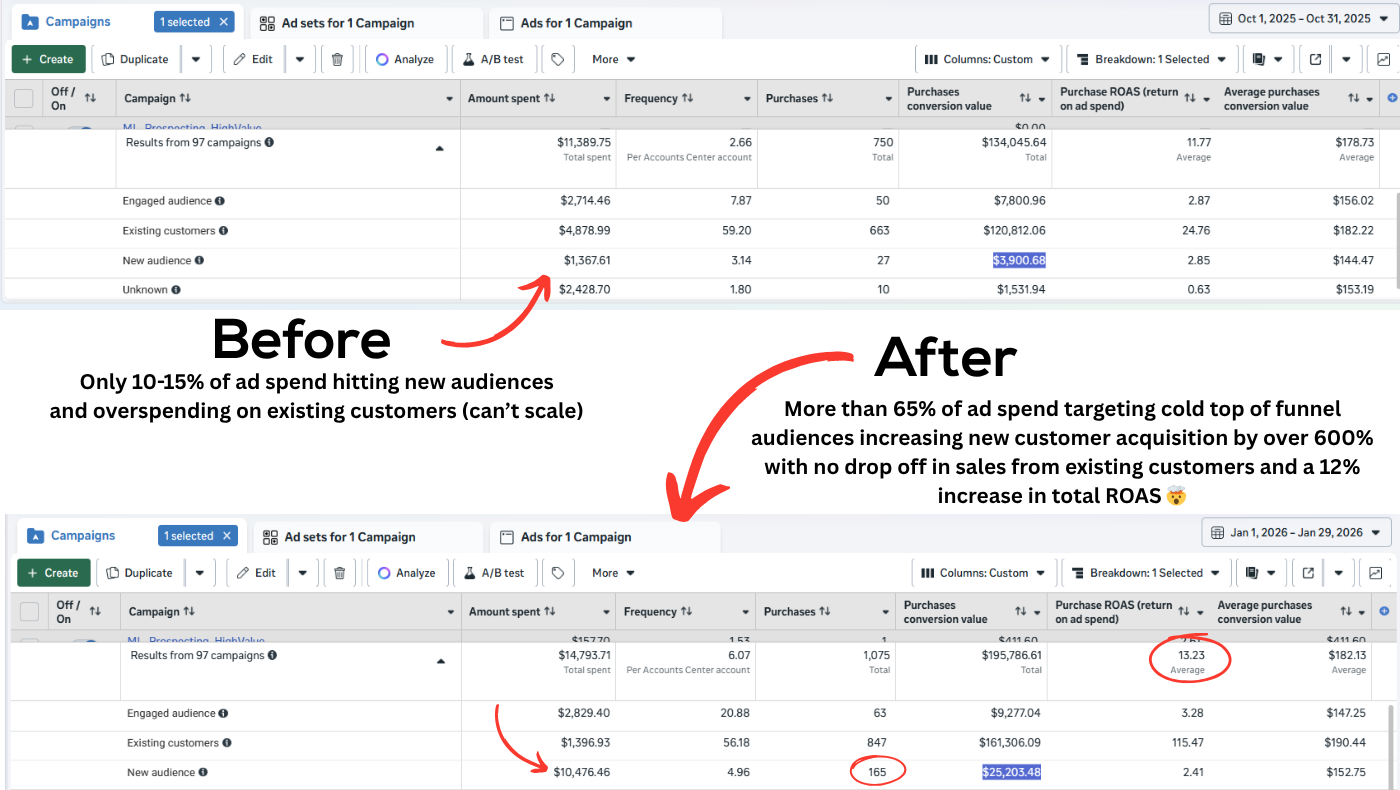Click the Duplicate button in January 2026 toolbar

[139, 573]
